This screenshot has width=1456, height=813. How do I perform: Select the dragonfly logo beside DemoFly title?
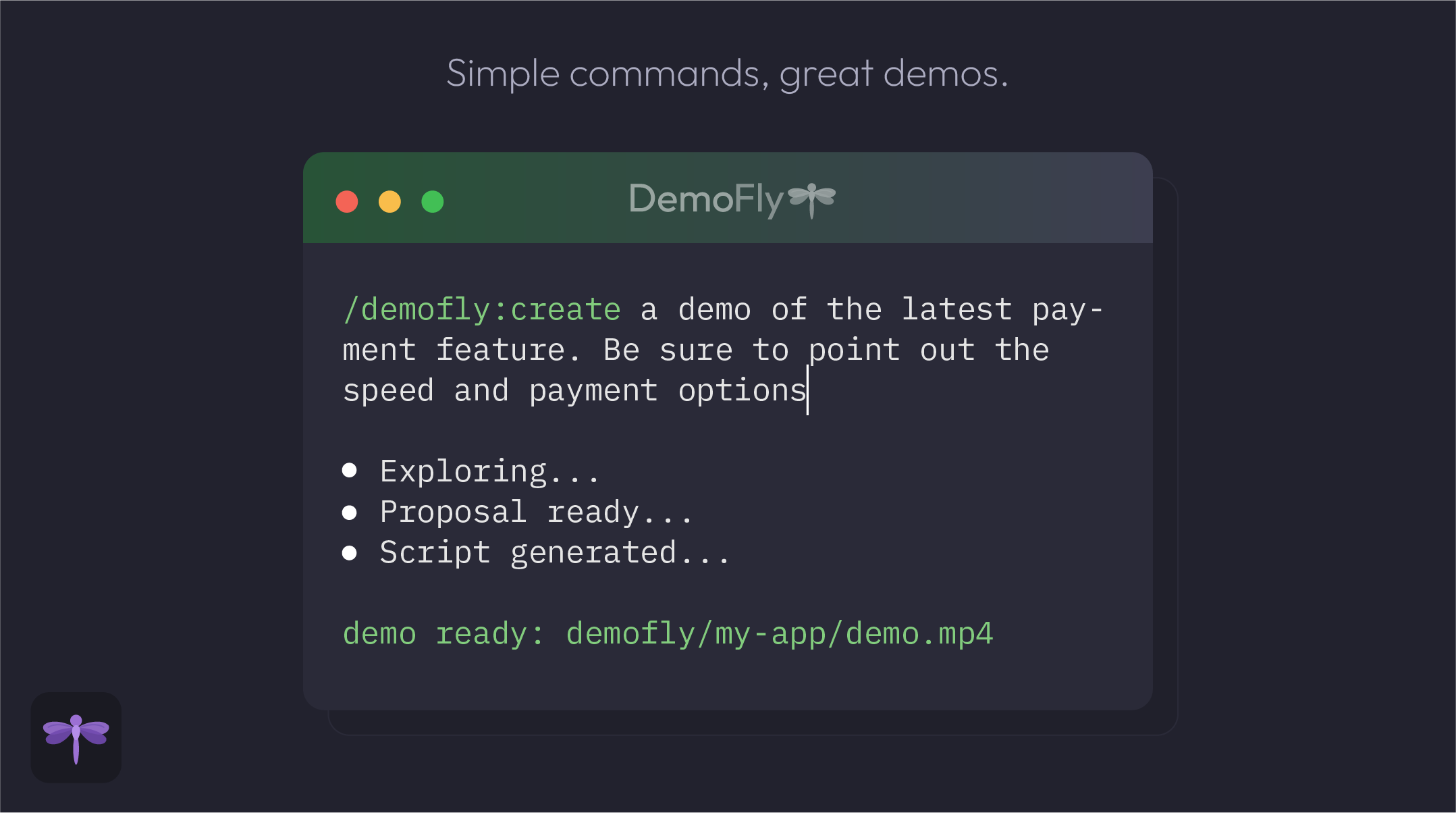[x=811, y=199]
